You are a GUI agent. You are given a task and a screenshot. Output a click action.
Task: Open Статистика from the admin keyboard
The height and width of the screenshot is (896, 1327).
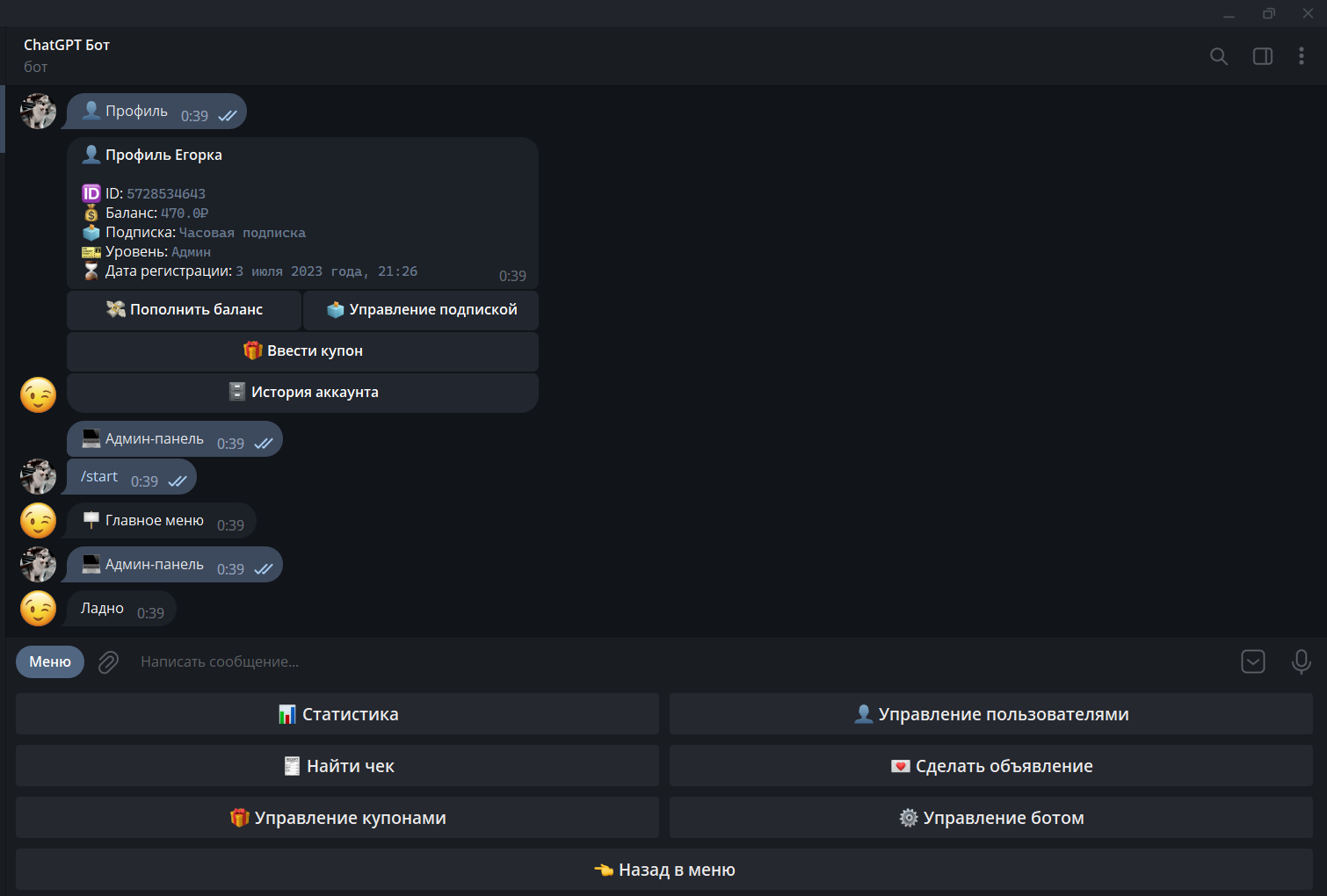[x=337, y=714]
